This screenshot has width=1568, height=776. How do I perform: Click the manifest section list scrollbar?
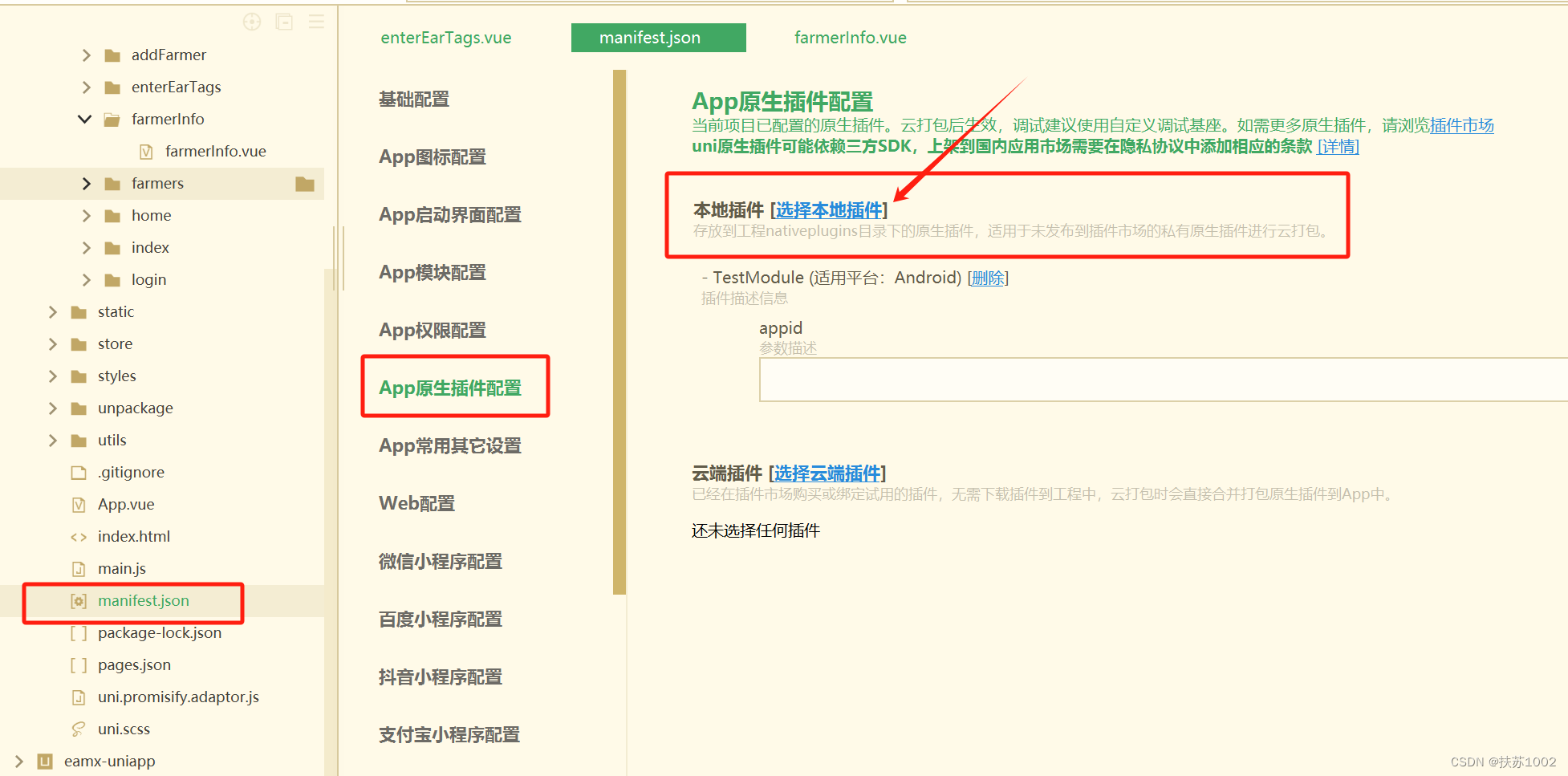pos(619,332)
